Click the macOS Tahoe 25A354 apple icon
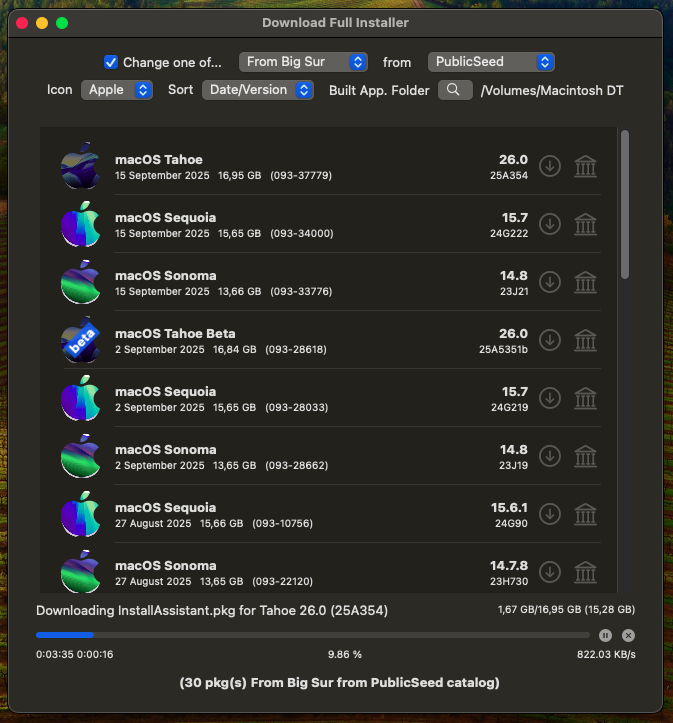This screenshot has width=673, height=723. (81, 166)
